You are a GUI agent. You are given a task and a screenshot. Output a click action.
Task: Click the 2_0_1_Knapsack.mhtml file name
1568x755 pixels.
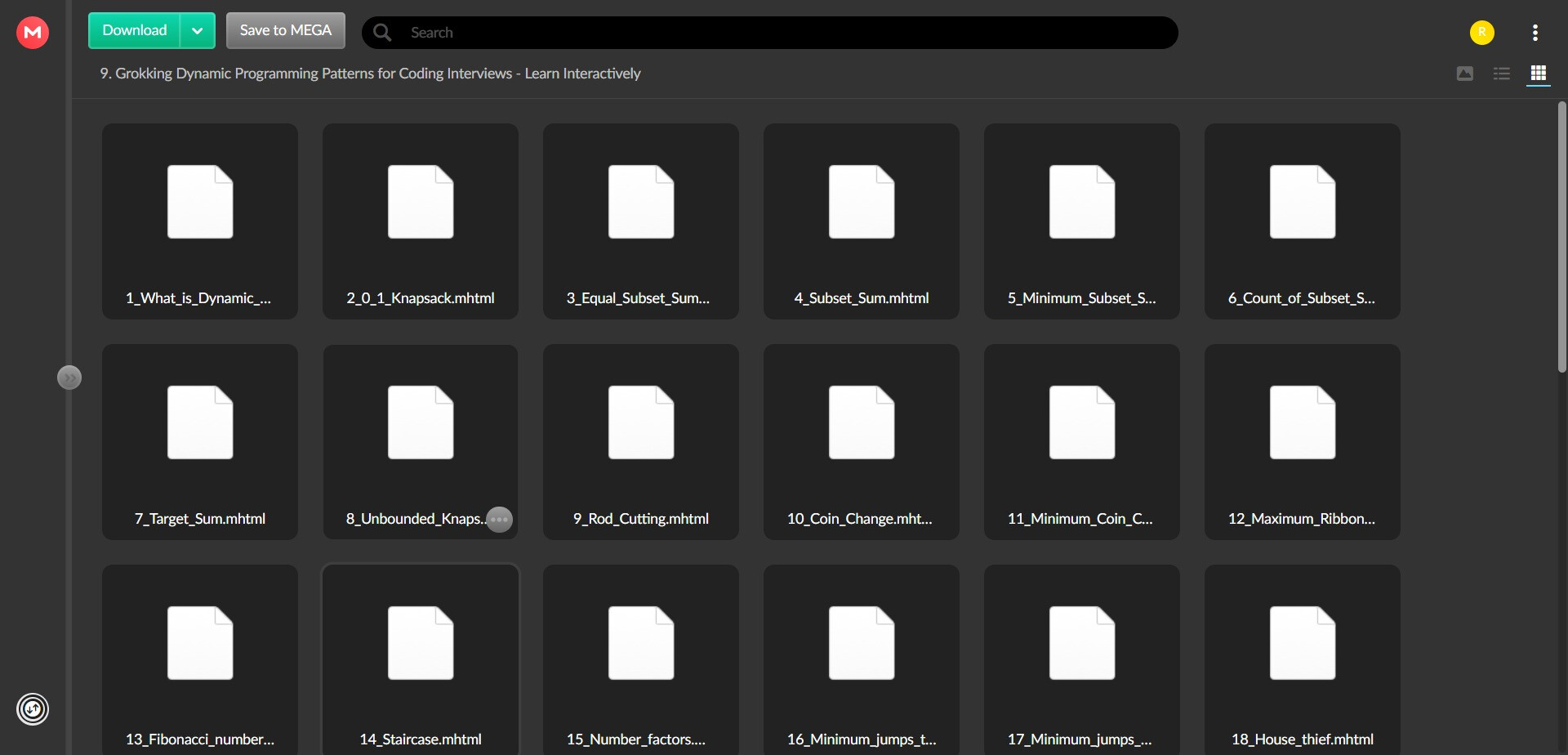pyautogui.click(x=421, y=298)
